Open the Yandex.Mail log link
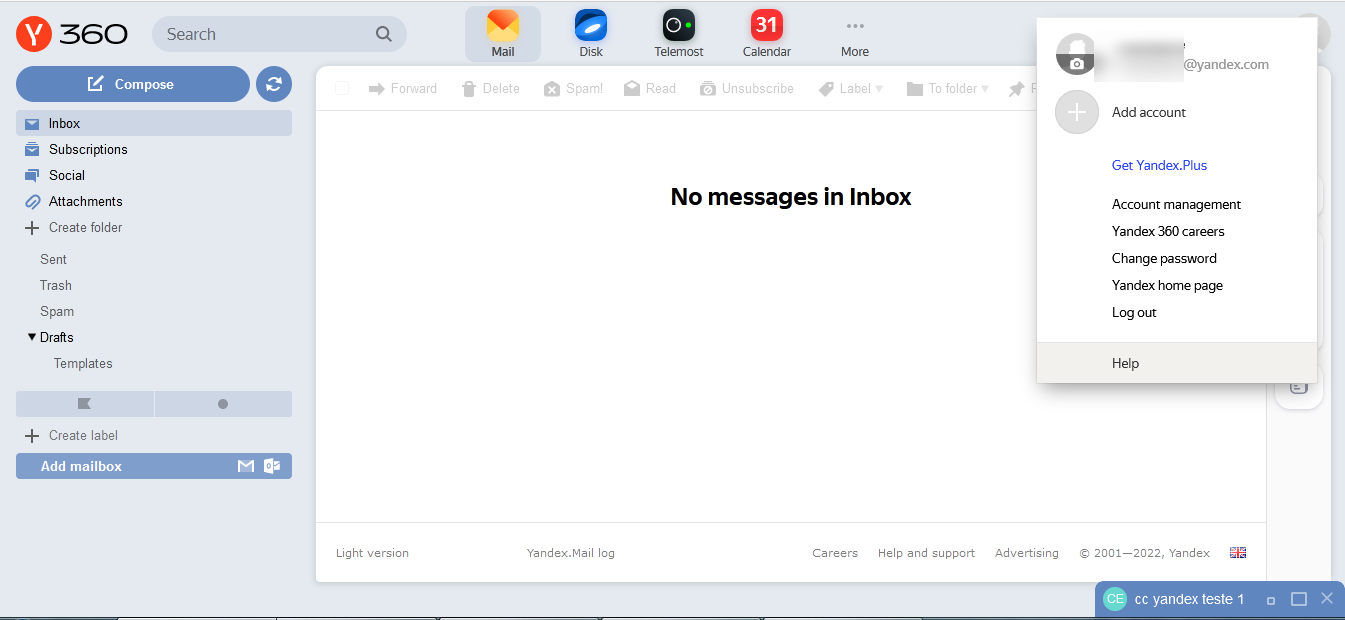The height and width of the screenshot is (620, 1345). (571, 553)
